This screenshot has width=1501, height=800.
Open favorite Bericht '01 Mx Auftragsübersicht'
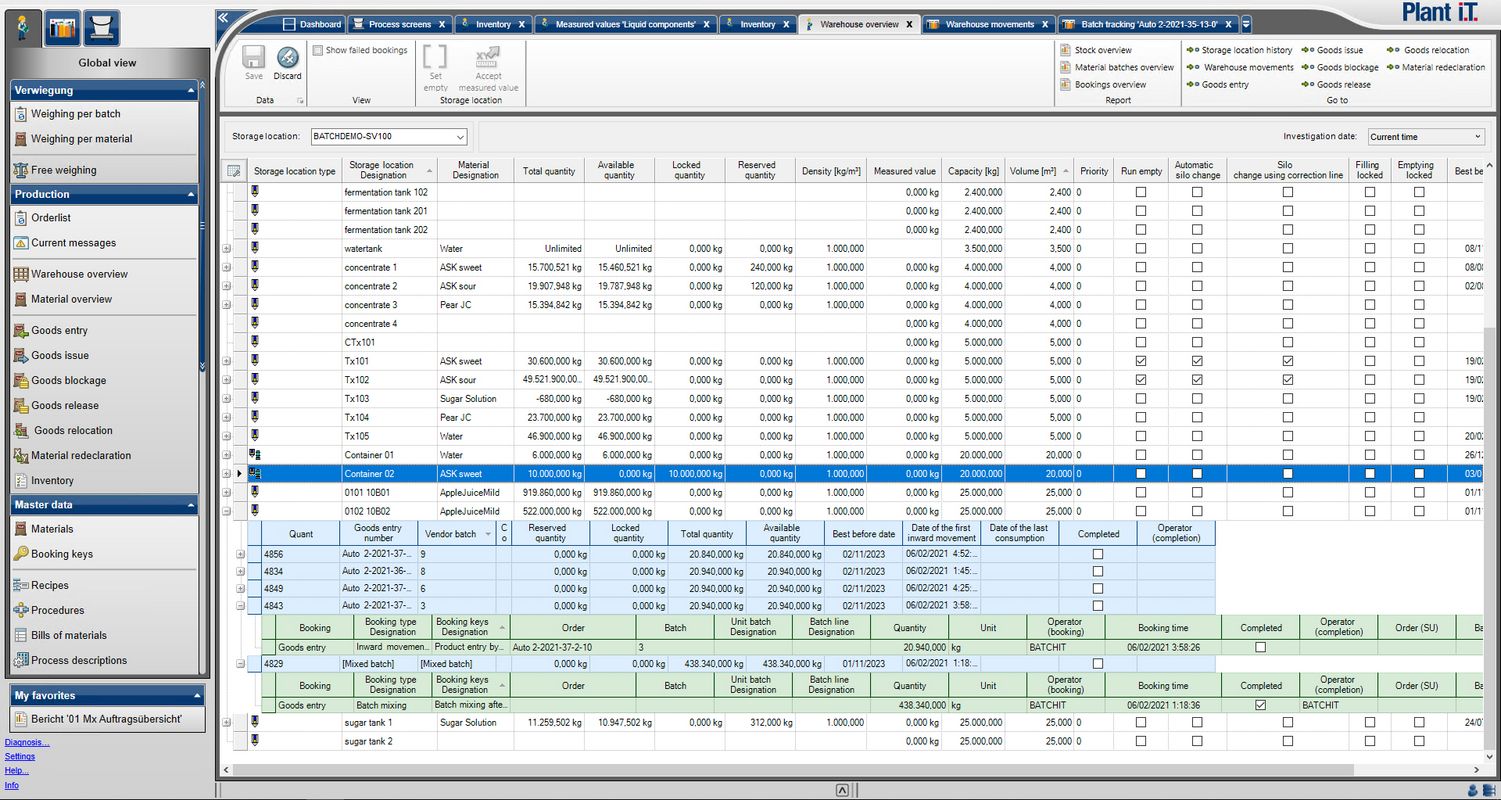coord(107,720)
